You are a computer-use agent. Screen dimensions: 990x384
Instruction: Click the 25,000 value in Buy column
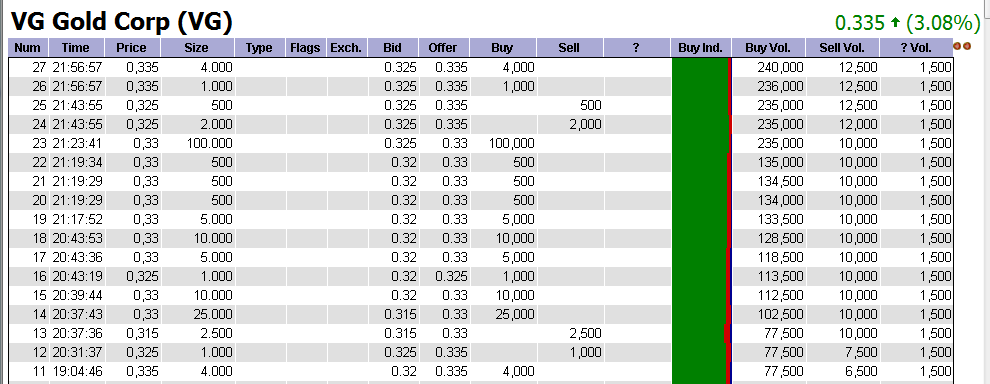[x=515, y=314]
